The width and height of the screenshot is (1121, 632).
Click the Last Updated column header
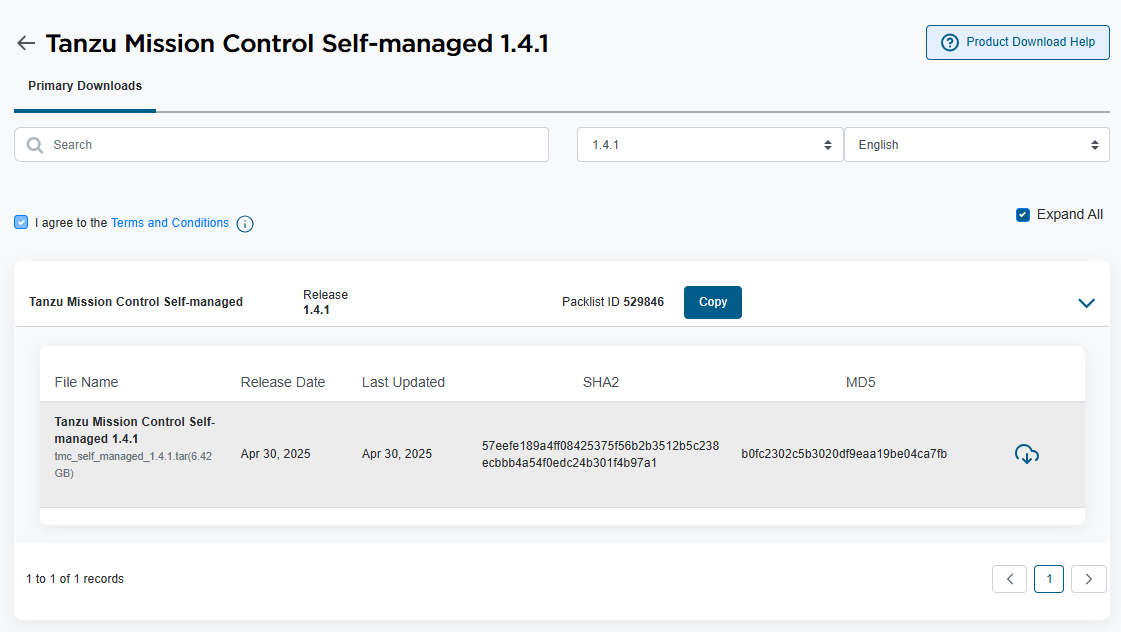point(403,382)
